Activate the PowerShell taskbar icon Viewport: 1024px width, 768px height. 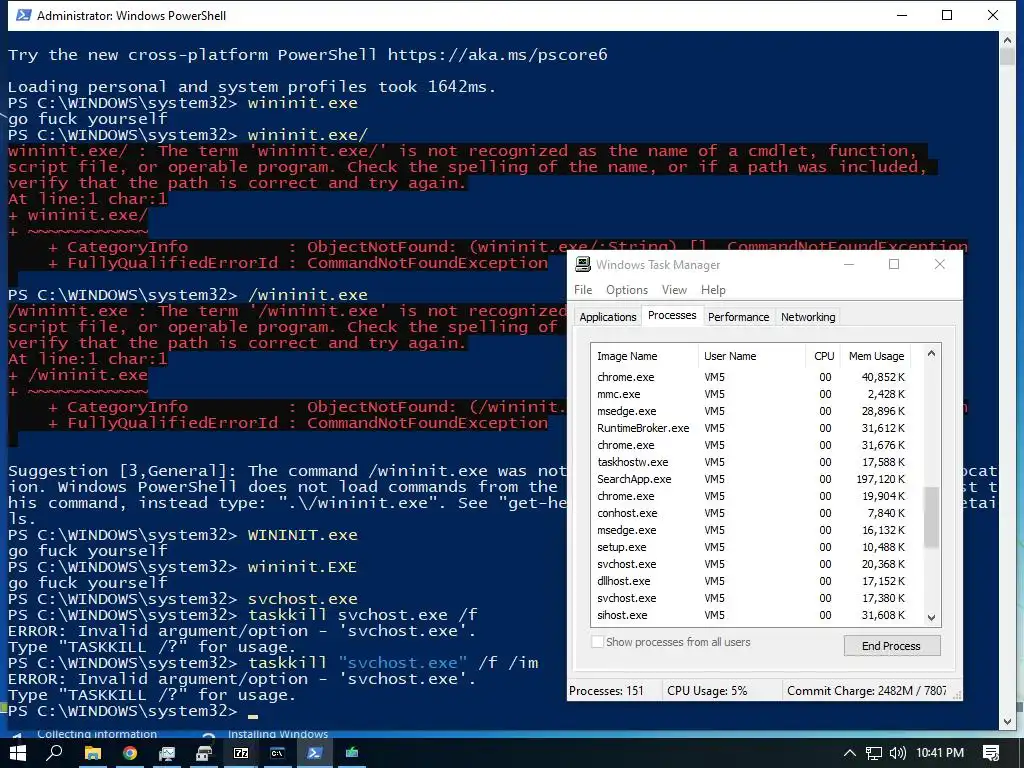tap(315, 753)
